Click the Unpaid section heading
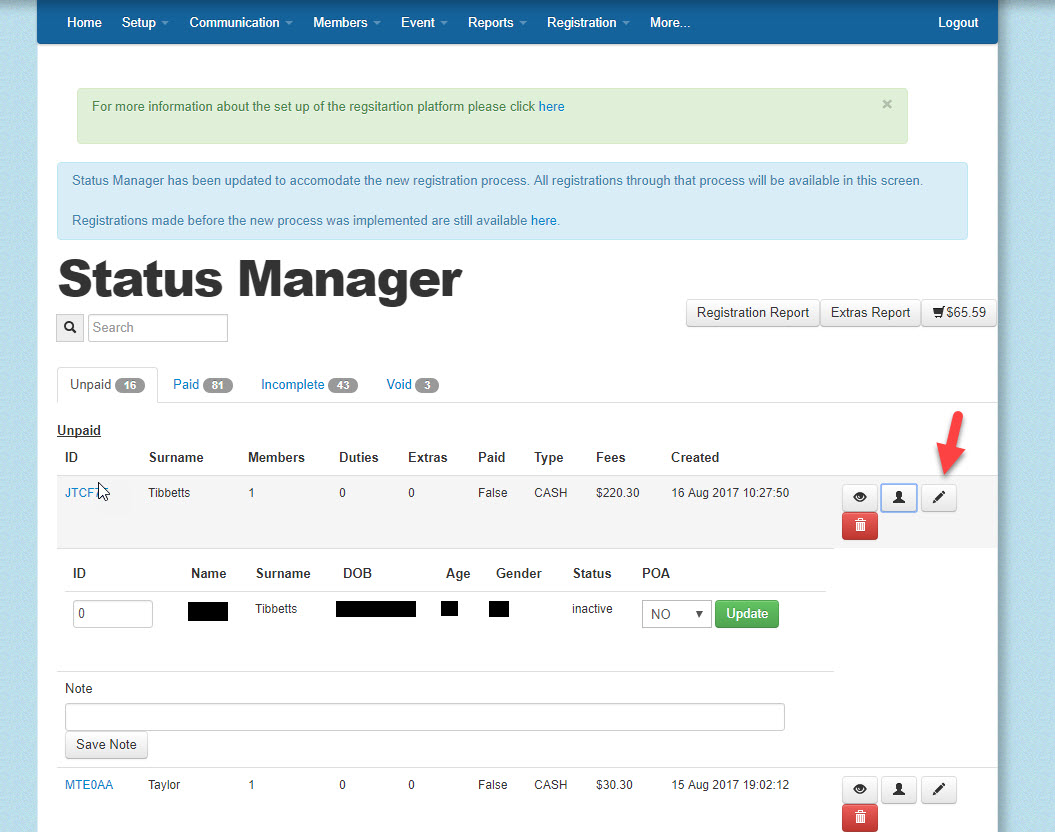The image size is (1055, 832). pyautogui.click(x=79, y=430)
